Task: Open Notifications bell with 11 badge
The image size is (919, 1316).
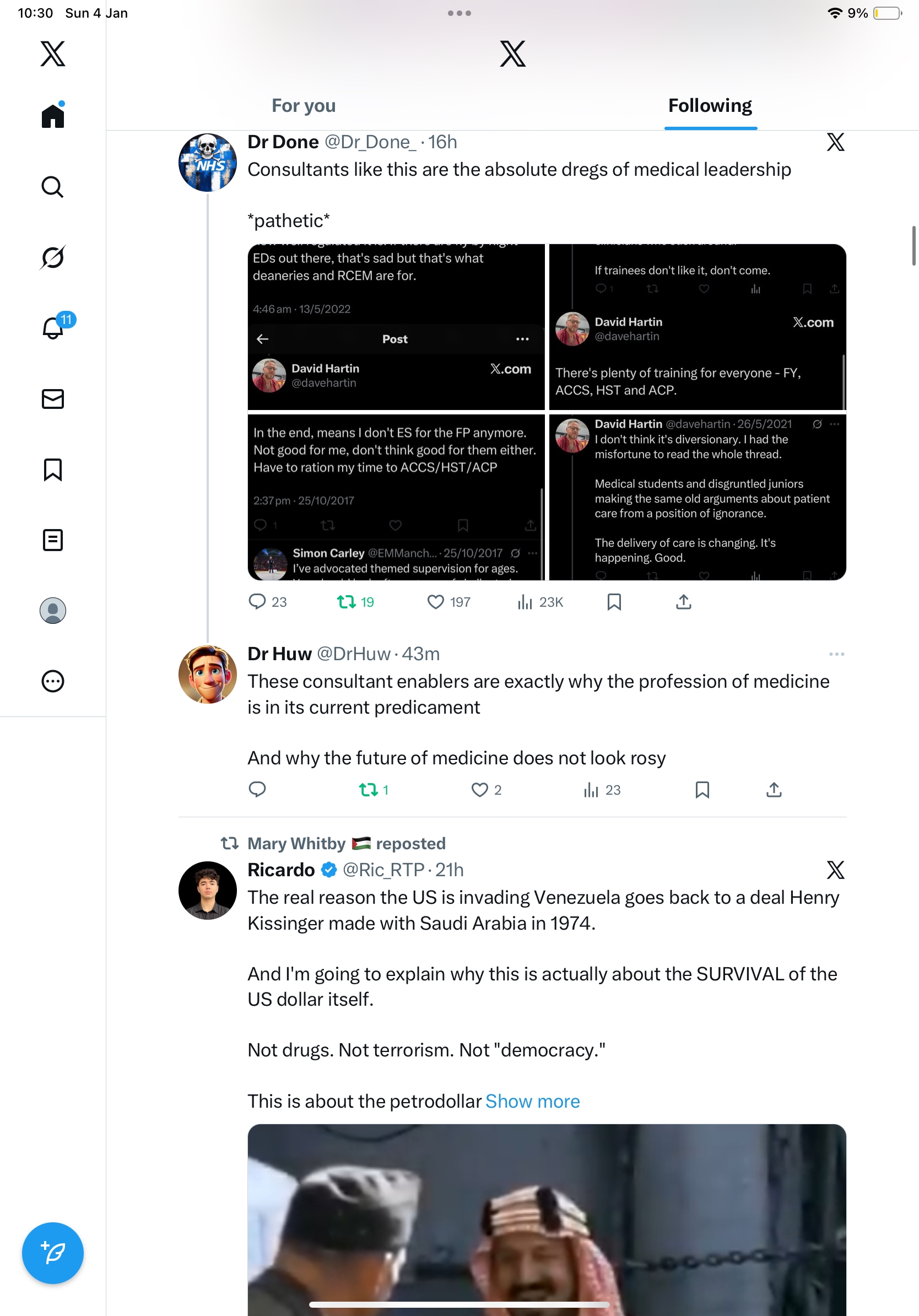Action: 53,328
